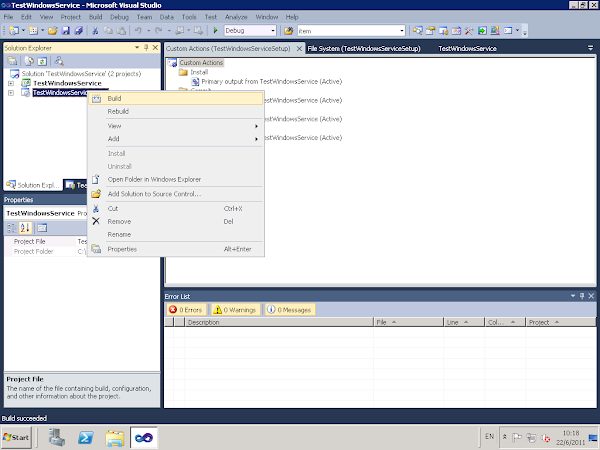The image size is (600, 450).
Task: Click the Open File folder icon
Action: pos(53,30)
